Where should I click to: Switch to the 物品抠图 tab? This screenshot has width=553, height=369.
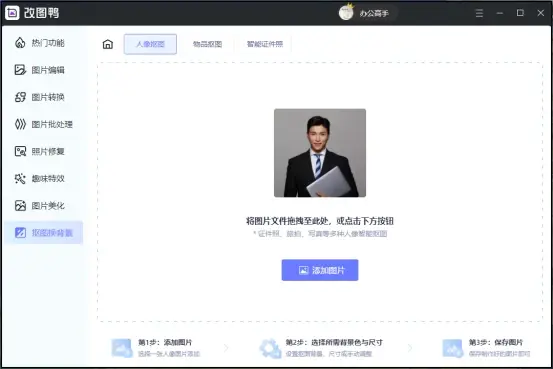coord(207,44)
